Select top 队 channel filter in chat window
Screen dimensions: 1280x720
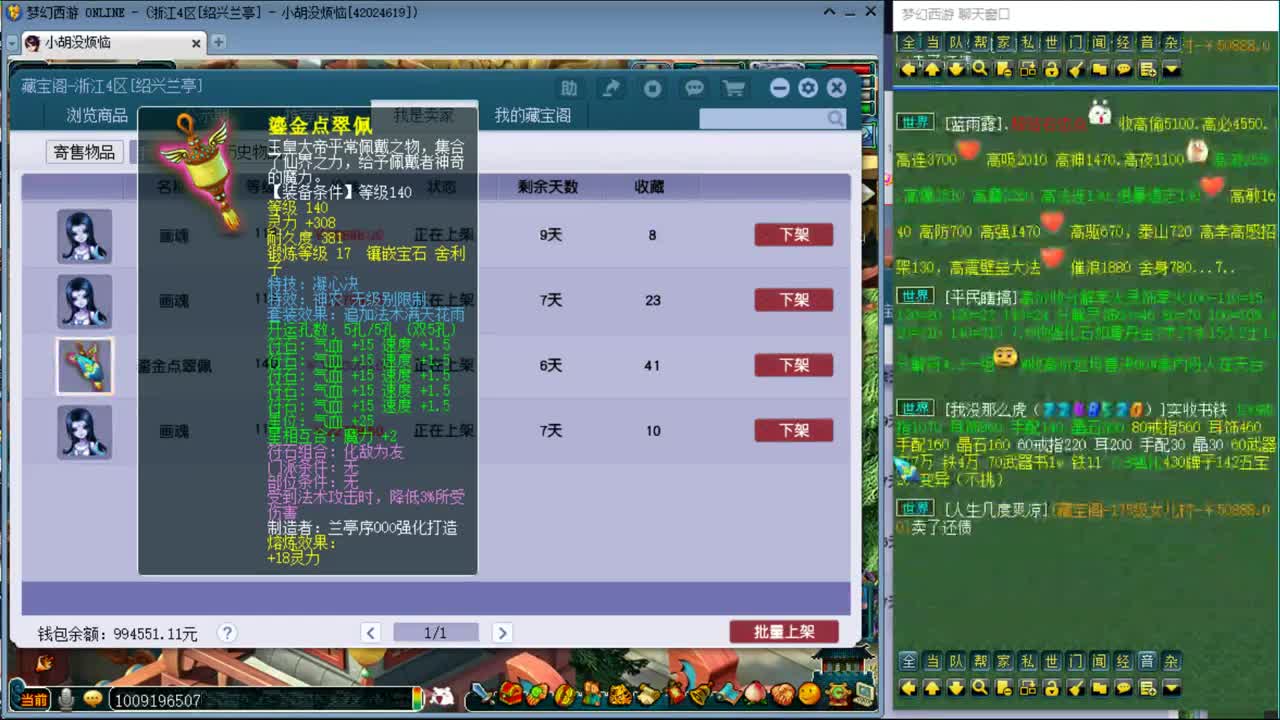(x=956, y=43)
